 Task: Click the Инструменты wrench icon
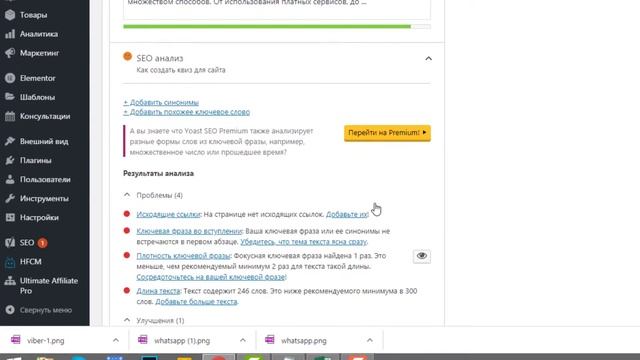tap(10, 199)
